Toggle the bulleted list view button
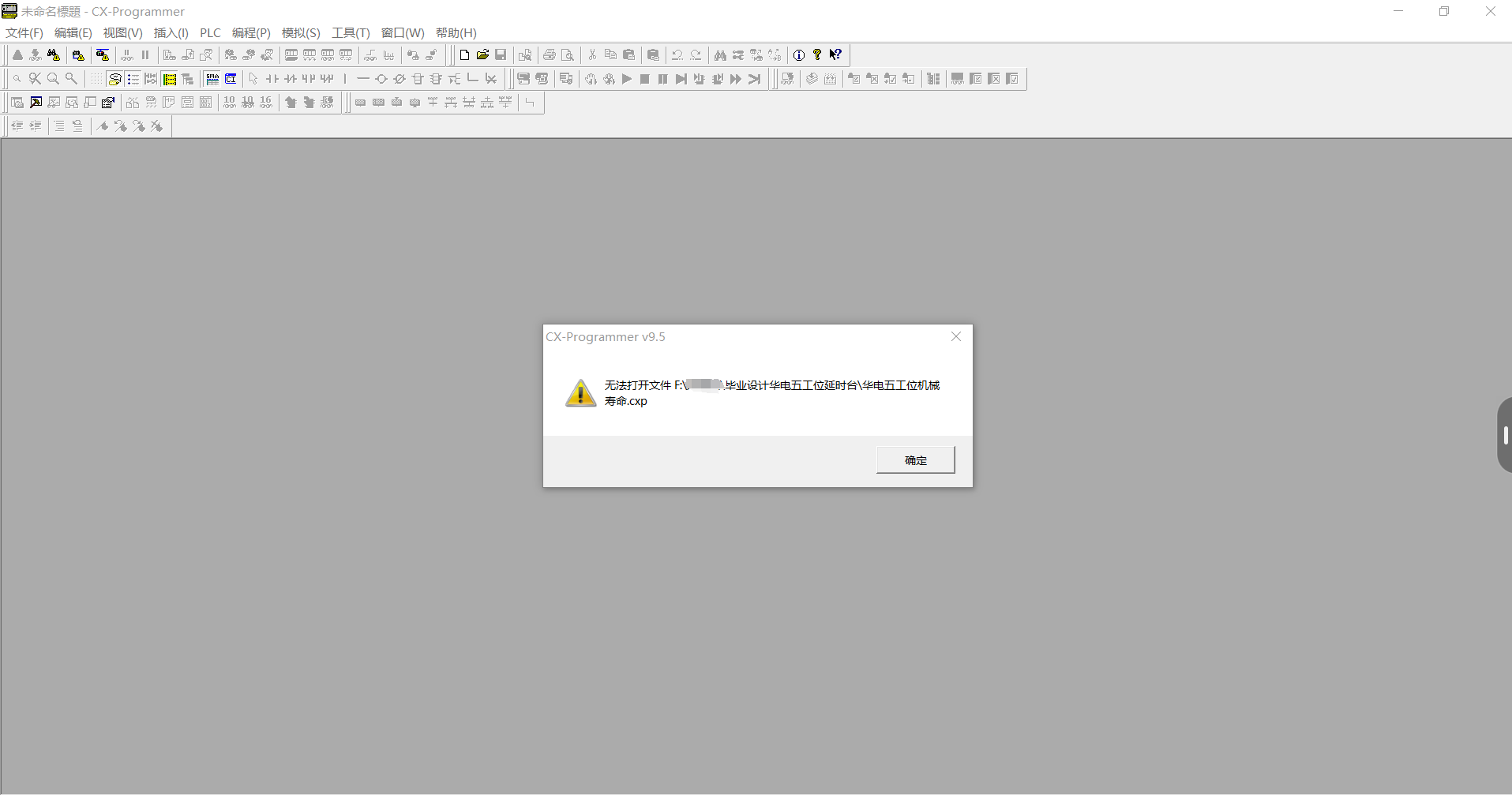 pyautogui.click(x=133, y=79)
